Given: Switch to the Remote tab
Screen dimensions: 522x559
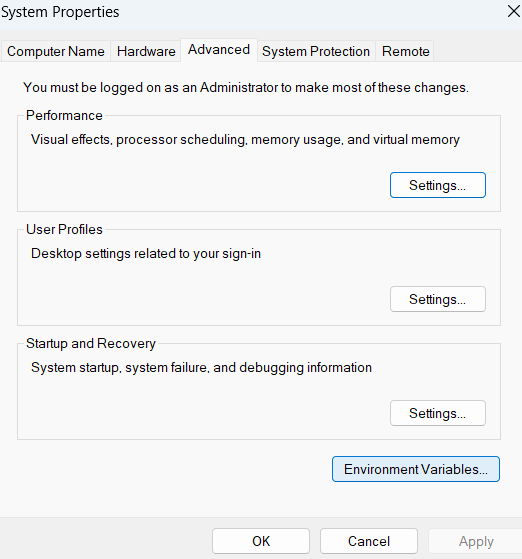Looking at the screenshot, I should 405,51.
